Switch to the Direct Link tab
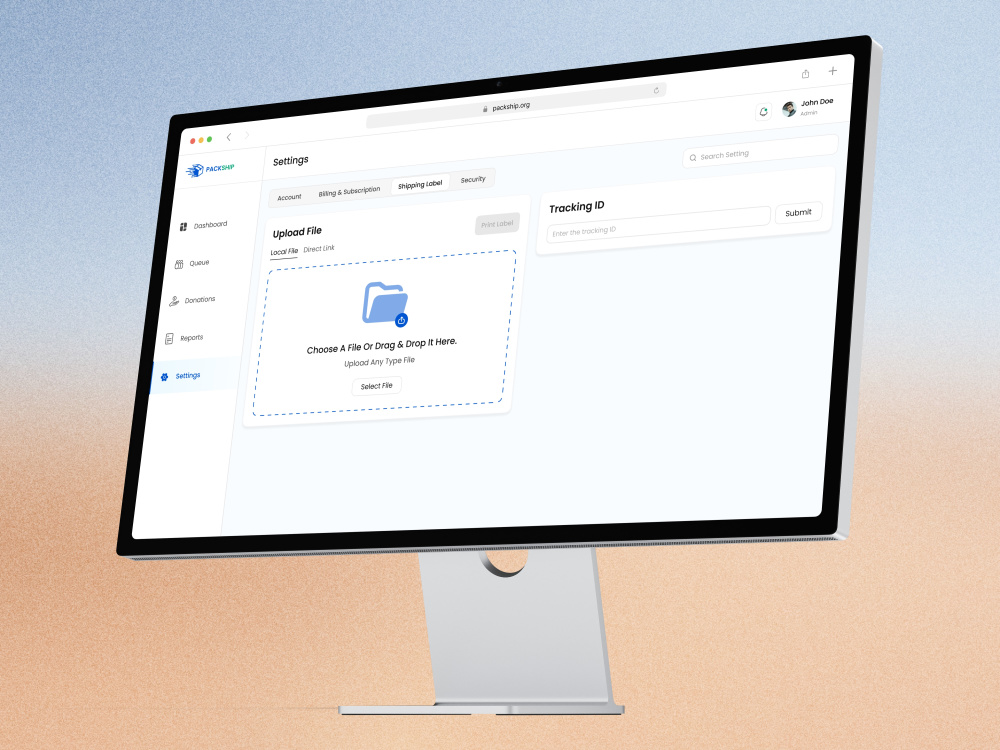 coord(319,249)
